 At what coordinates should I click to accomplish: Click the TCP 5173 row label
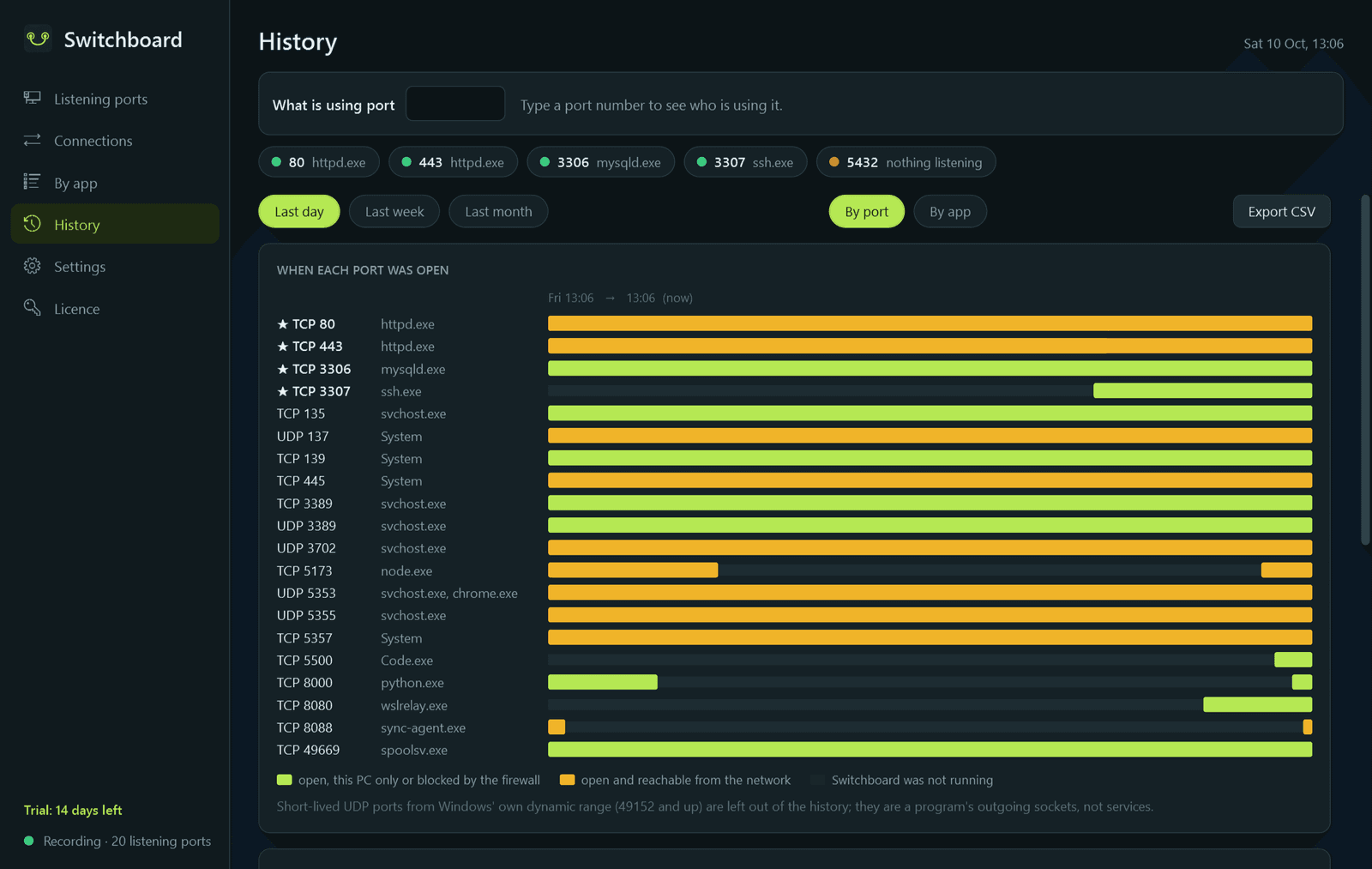coord(304,570)
